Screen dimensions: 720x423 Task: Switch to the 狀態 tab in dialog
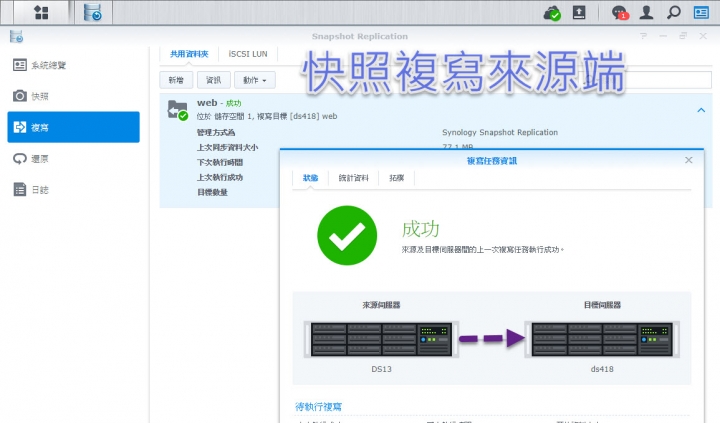[310, 178]
